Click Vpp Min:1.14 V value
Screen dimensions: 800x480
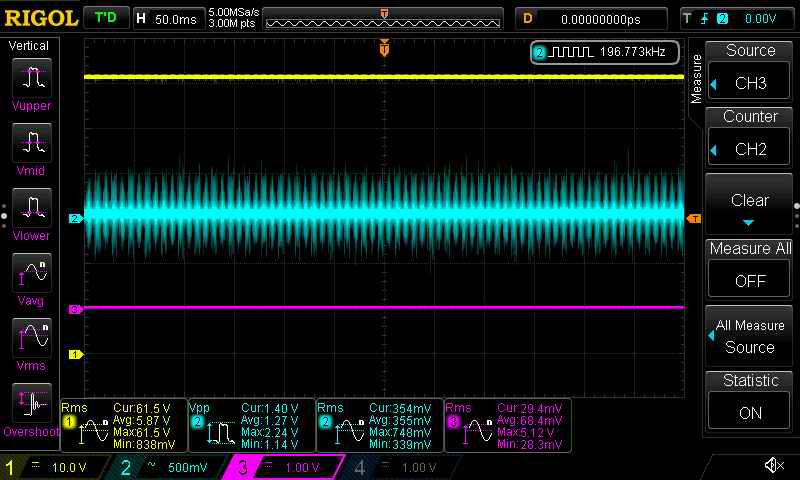(x=269, y=444)
